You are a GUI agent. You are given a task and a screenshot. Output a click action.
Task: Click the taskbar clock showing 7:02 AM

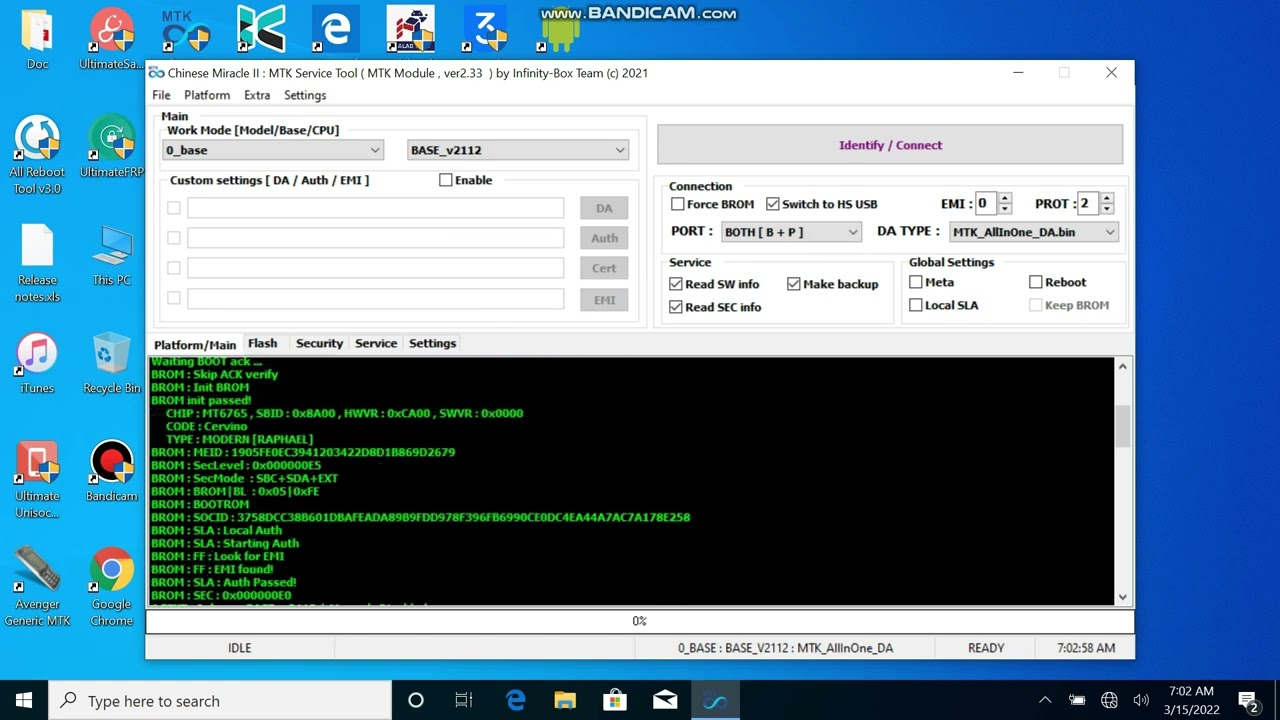tap(1191, 701)
